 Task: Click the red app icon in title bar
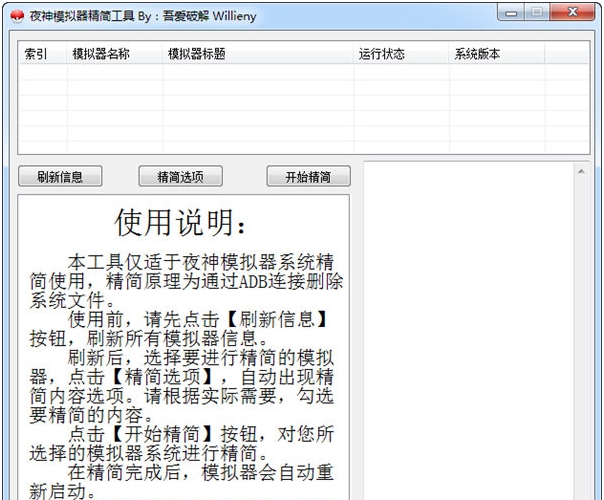[x=17, y=16]
